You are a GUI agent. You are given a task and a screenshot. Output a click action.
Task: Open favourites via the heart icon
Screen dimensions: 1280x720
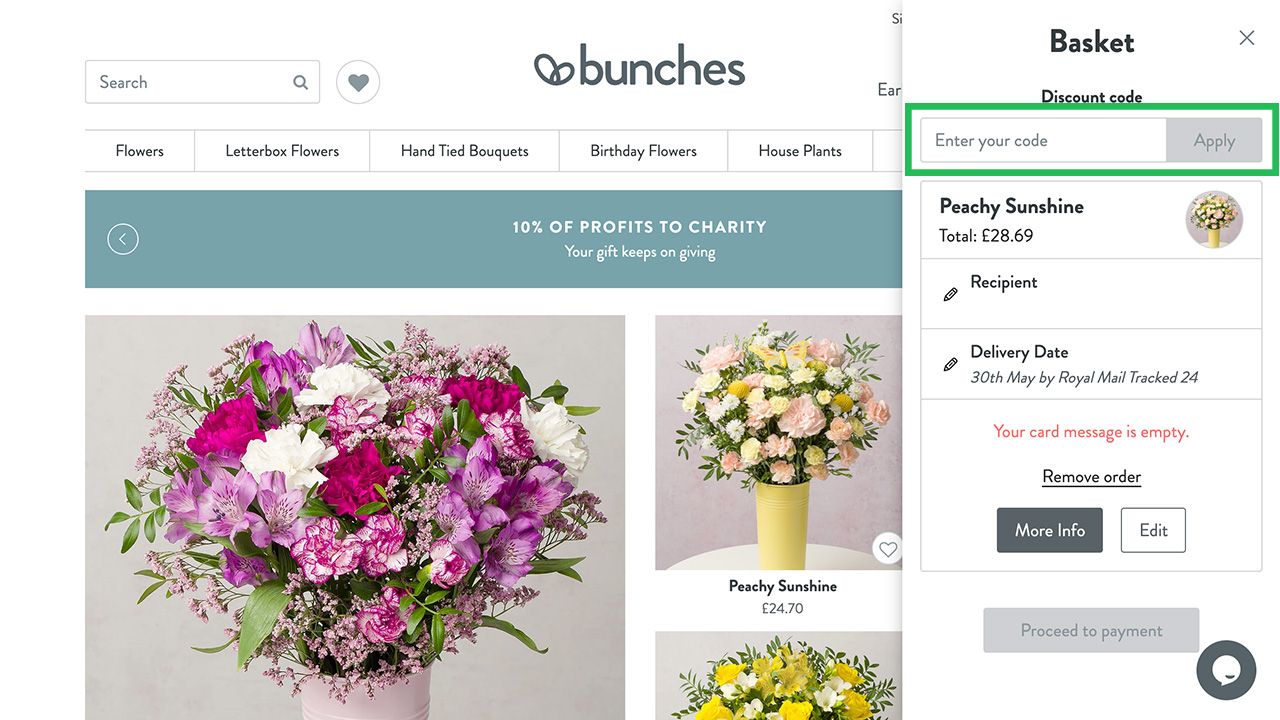click(x=358, y=82)
